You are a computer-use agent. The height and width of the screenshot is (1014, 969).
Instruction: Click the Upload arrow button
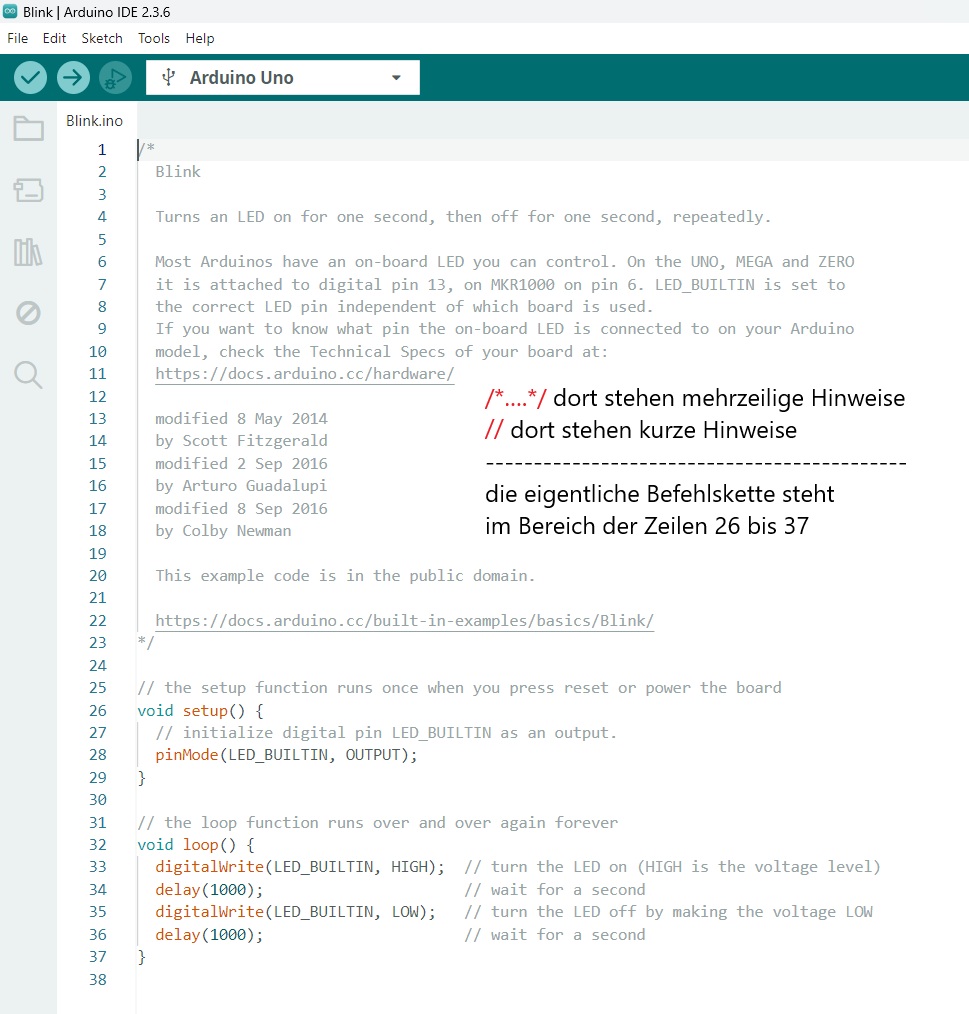click(73, 78)
